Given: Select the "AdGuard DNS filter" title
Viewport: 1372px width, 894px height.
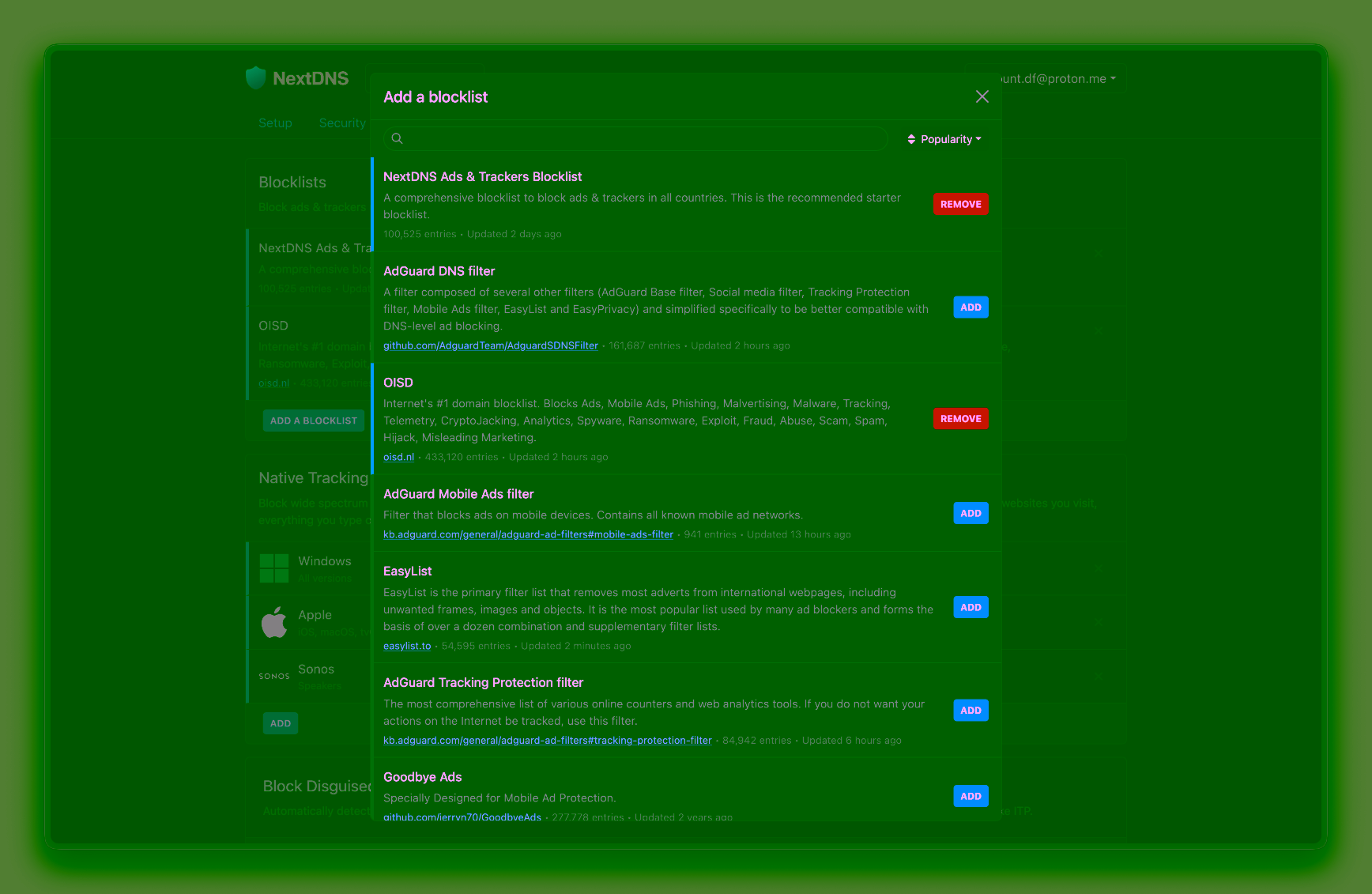Looking at the screenshot, I should 439,271.
